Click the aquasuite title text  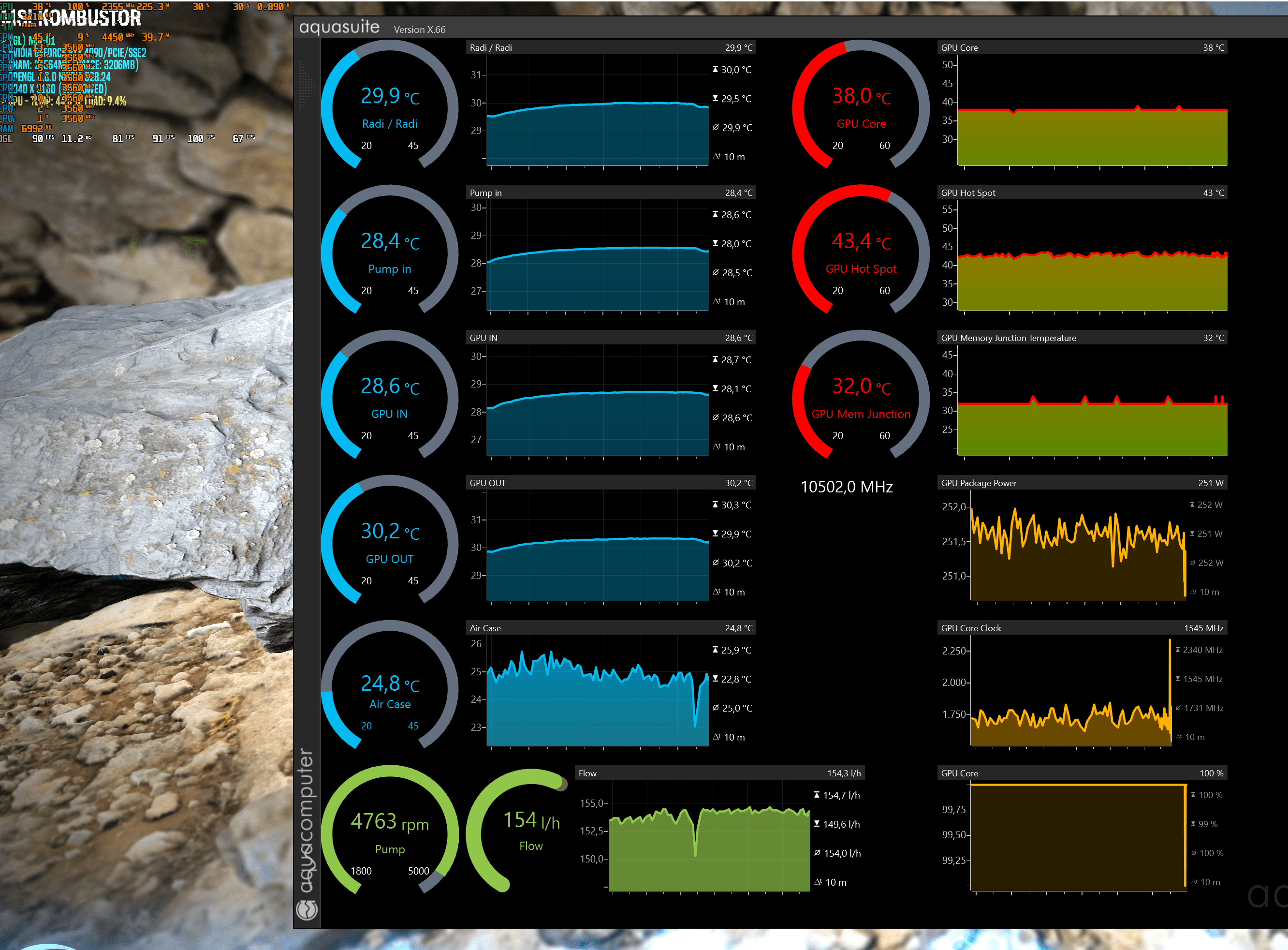339,28
